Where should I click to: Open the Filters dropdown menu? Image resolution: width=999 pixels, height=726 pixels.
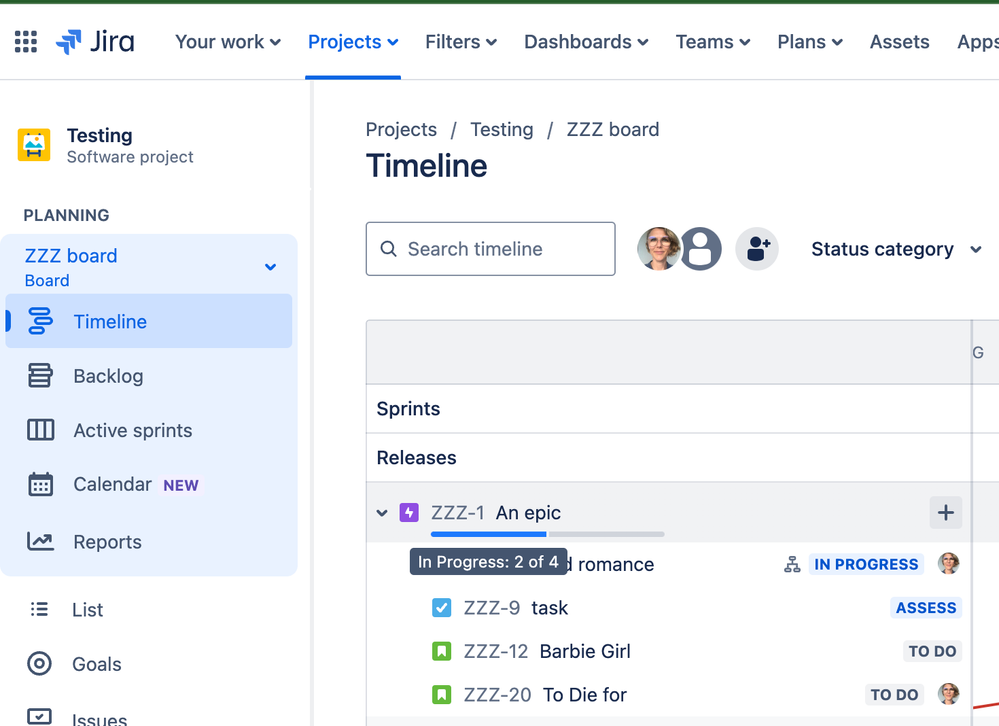[461, 42]
